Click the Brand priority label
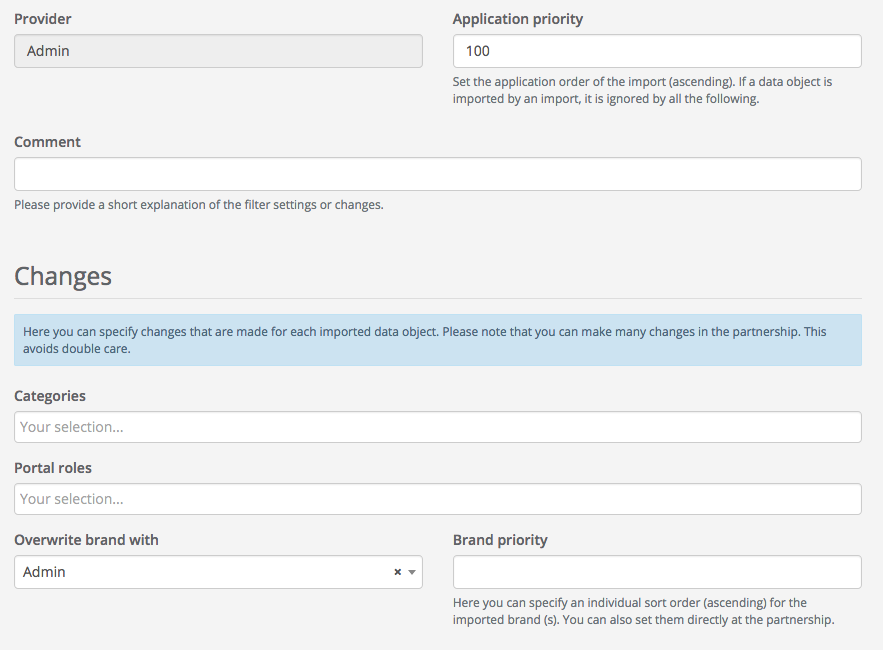 click(x=500, y=540)
